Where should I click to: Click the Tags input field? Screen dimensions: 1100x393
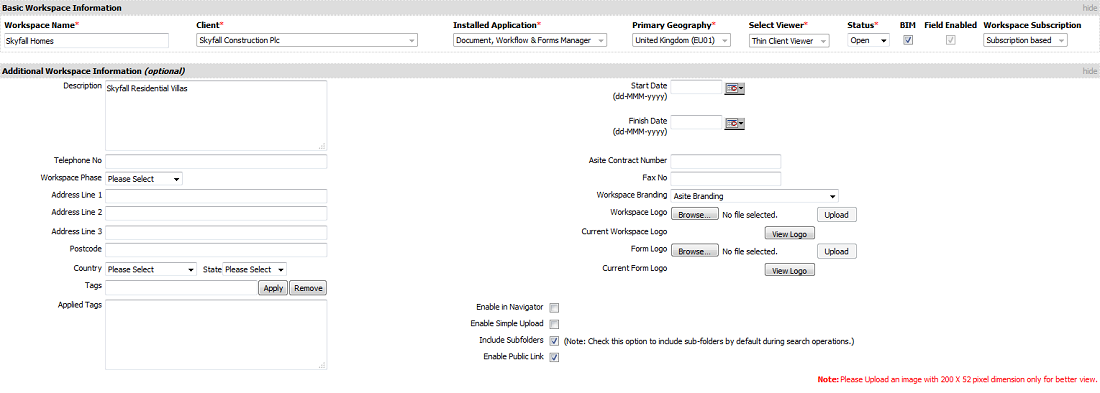[x=182, y=288]
